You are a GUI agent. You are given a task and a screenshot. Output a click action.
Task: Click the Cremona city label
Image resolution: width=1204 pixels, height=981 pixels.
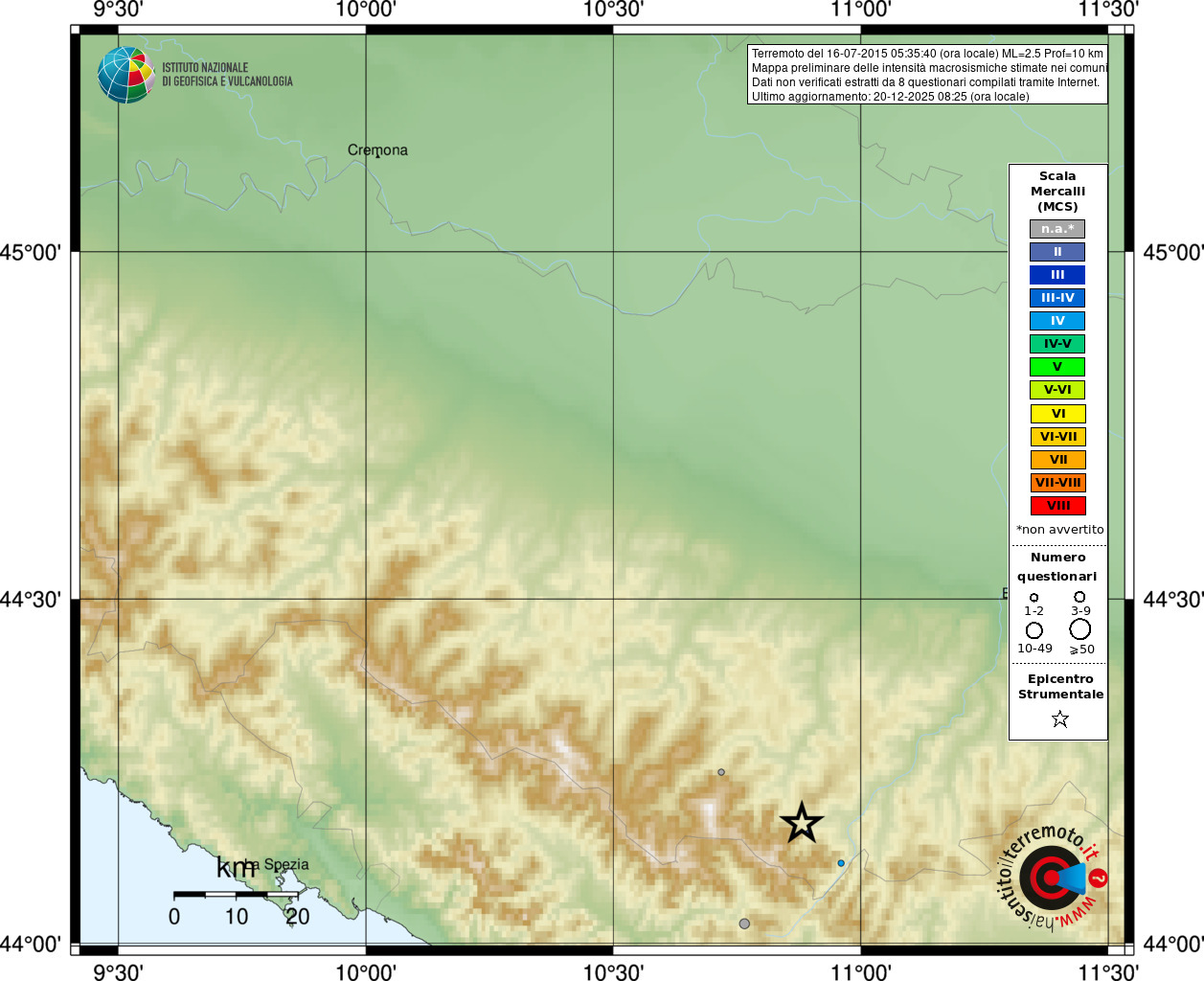377,150
